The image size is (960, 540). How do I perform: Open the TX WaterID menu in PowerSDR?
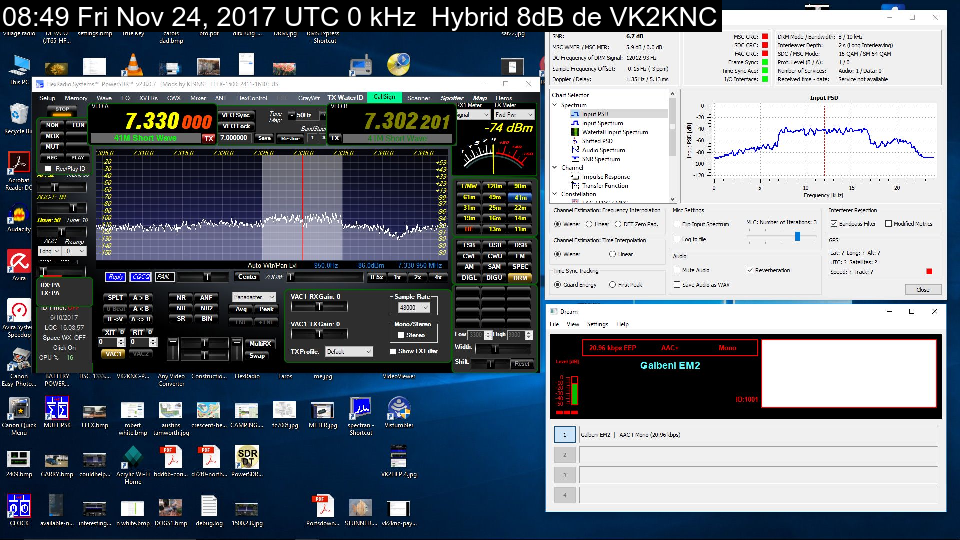pos(345,98)
